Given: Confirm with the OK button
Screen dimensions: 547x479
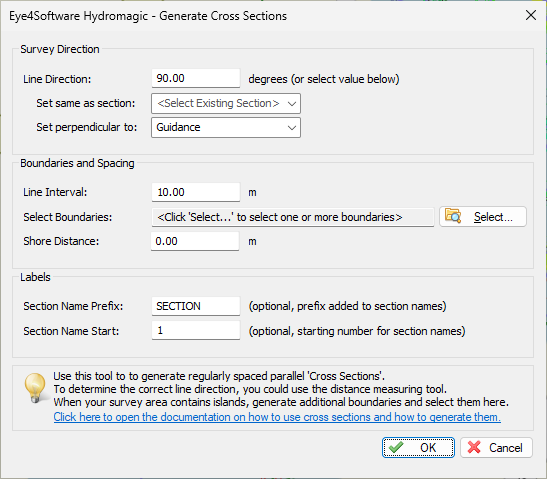Looking at the screenshot, I should [x=418, y=447].
